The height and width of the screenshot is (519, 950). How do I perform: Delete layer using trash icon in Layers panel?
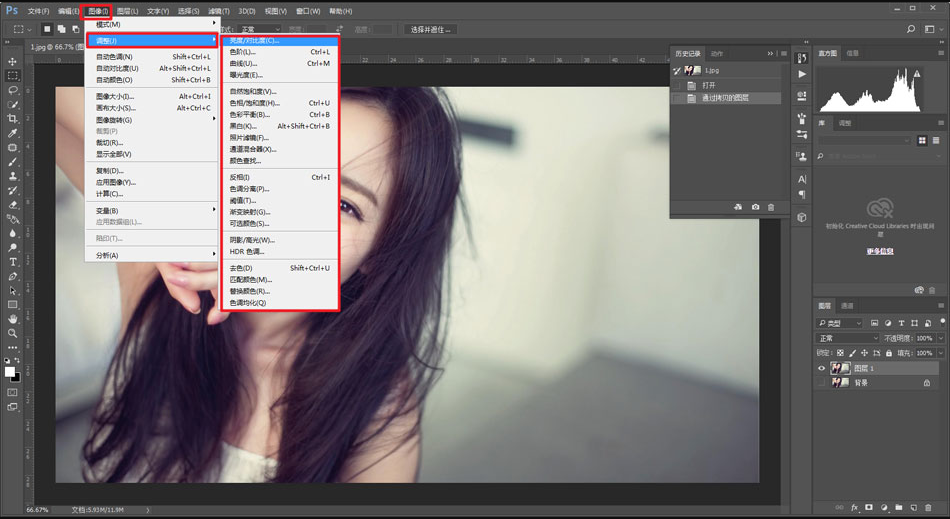coord(928,507)
